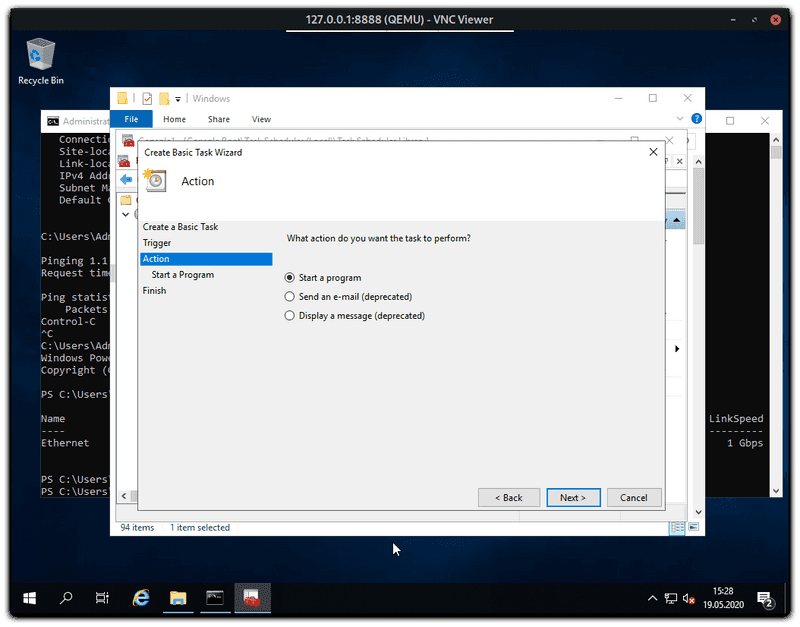Open View ribbon tab in Explorer

[x=261, y=119]
